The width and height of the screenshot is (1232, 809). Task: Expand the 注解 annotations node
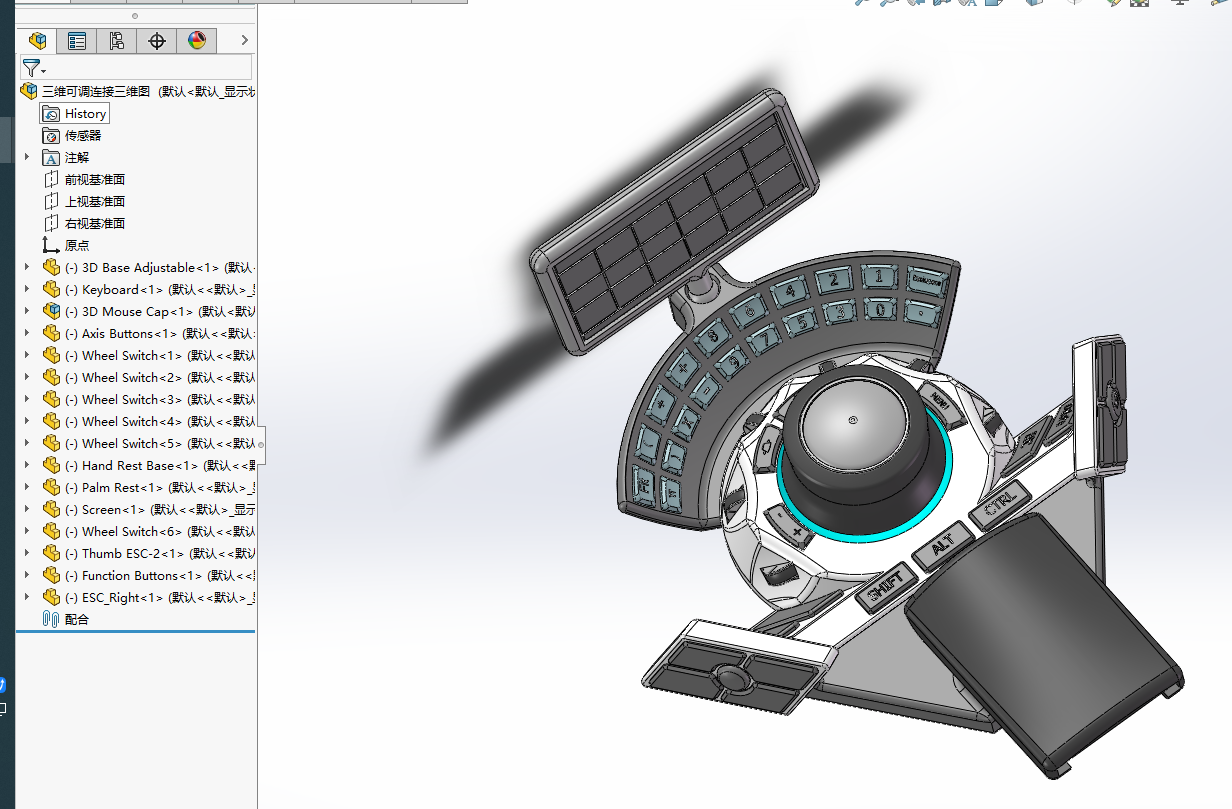(x=27, y=158)
